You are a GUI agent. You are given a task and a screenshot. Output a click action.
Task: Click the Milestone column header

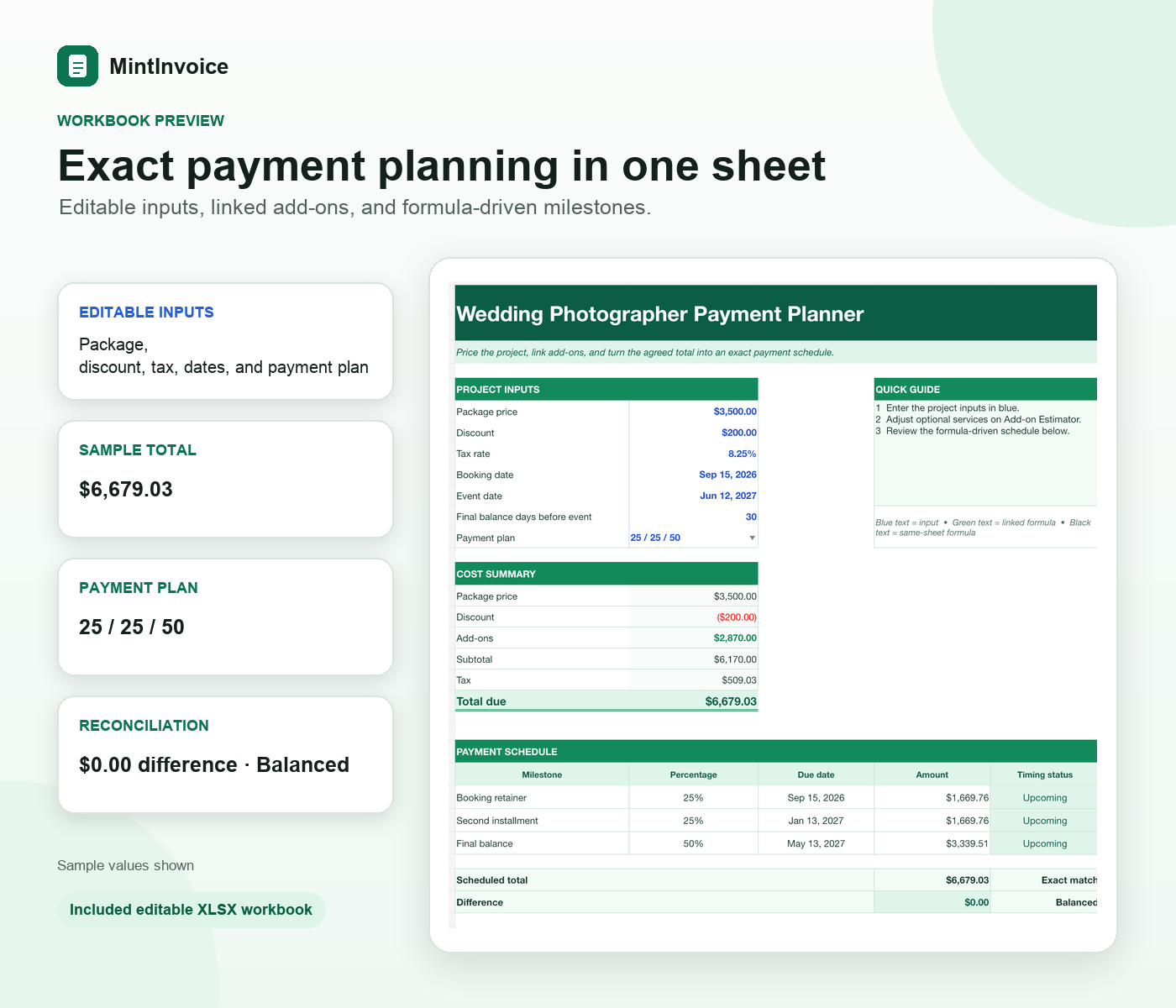[x=542, y=774]
